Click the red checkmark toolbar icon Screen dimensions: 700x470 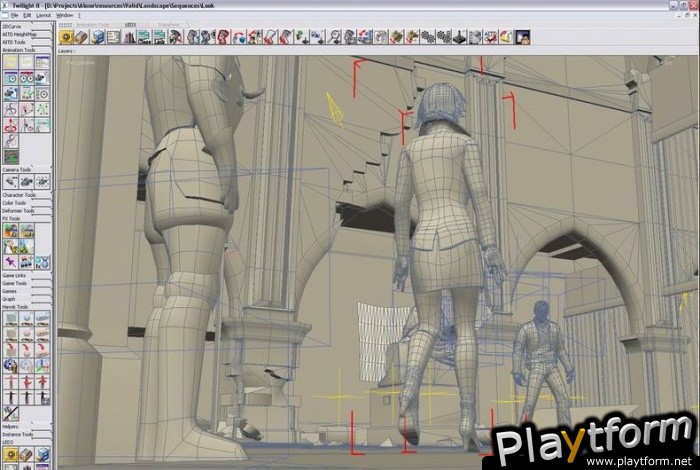click(x=491, y=37)
